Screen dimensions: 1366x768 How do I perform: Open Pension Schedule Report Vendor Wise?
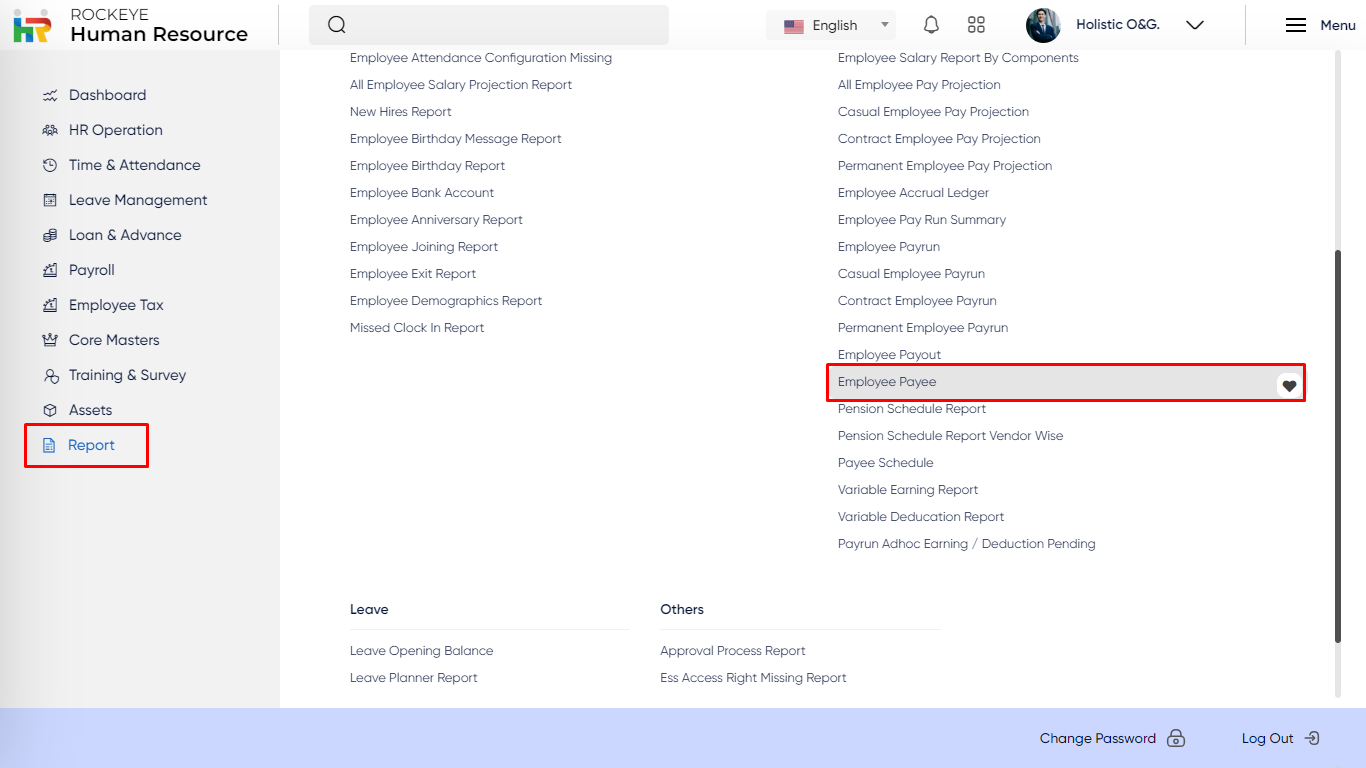[x=951, y=436]
